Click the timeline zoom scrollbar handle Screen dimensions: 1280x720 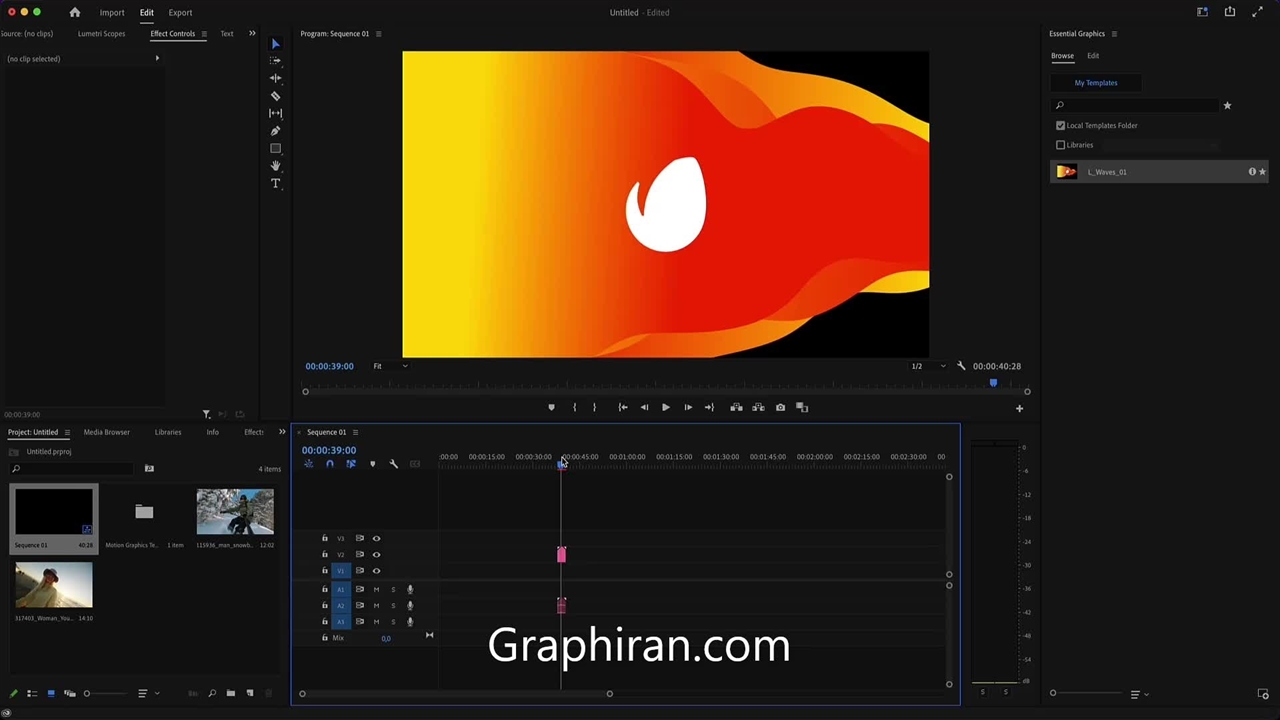tap(609, 694)
